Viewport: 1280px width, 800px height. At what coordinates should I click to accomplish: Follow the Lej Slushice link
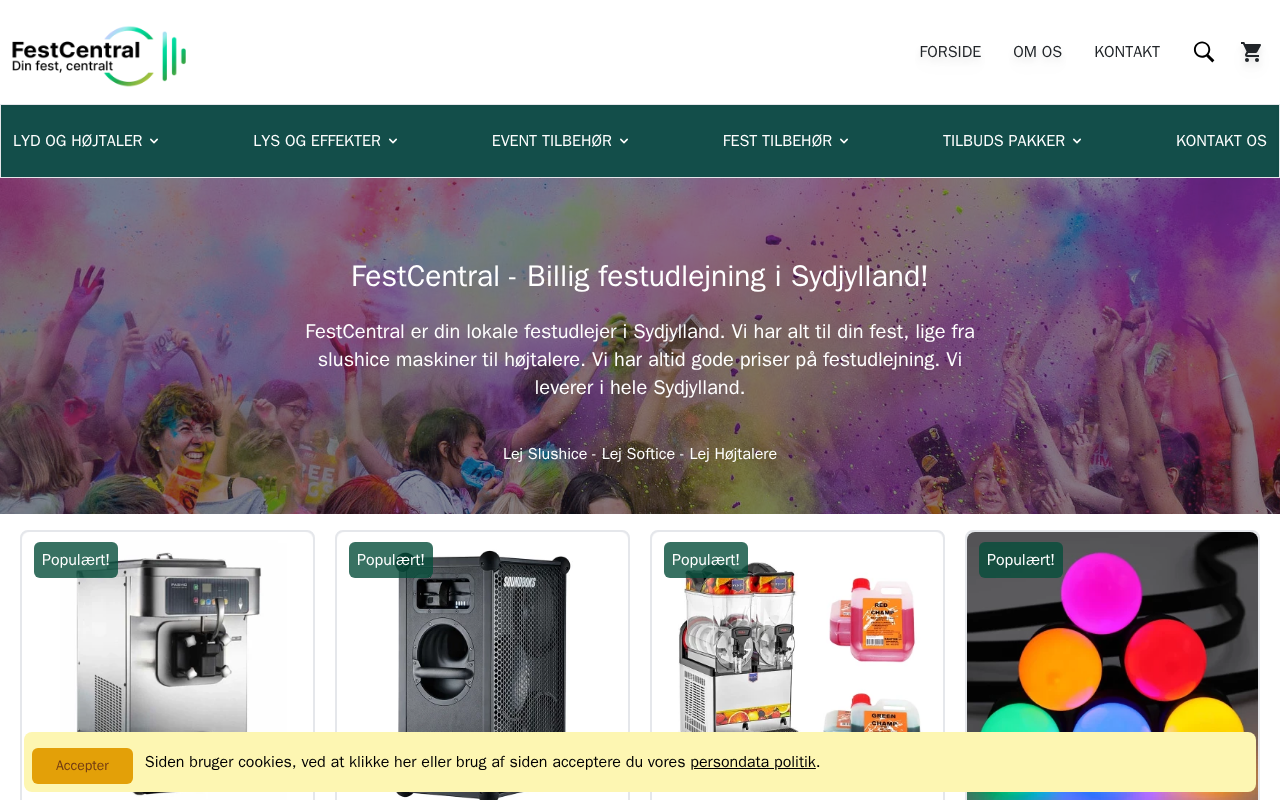pos(545,454)
